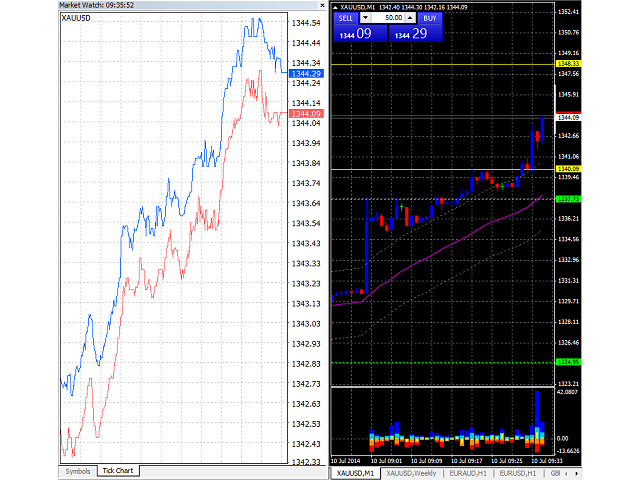Select the Tick Chart tab

pos(118,471)
